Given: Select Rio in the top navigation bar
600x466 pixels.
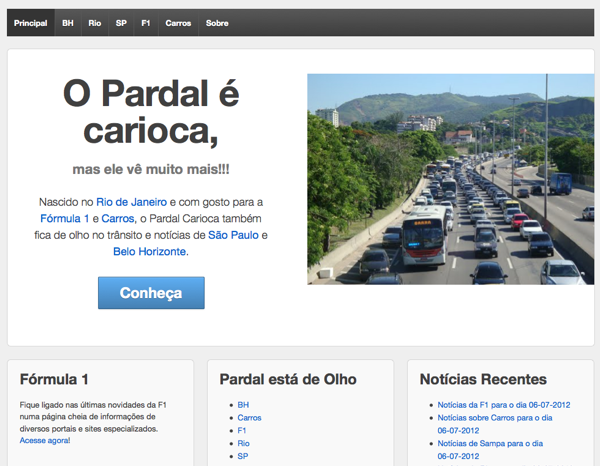Looking at the screenshot, I should 95,23.
